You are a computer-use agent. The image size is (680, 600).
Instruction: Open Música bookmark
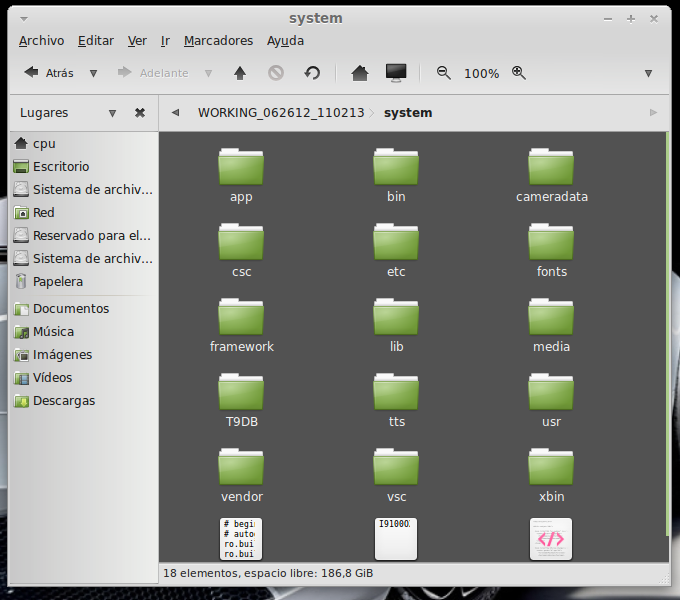click(83, 332)
